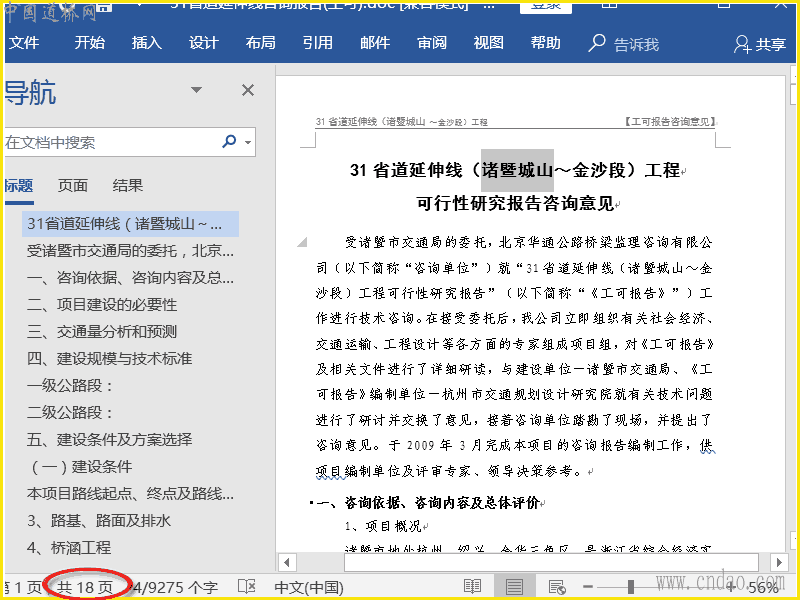The height and width of the screenshot is (600, 800).
Task: Click the zoom out minus button
Action: click(588, 587)
